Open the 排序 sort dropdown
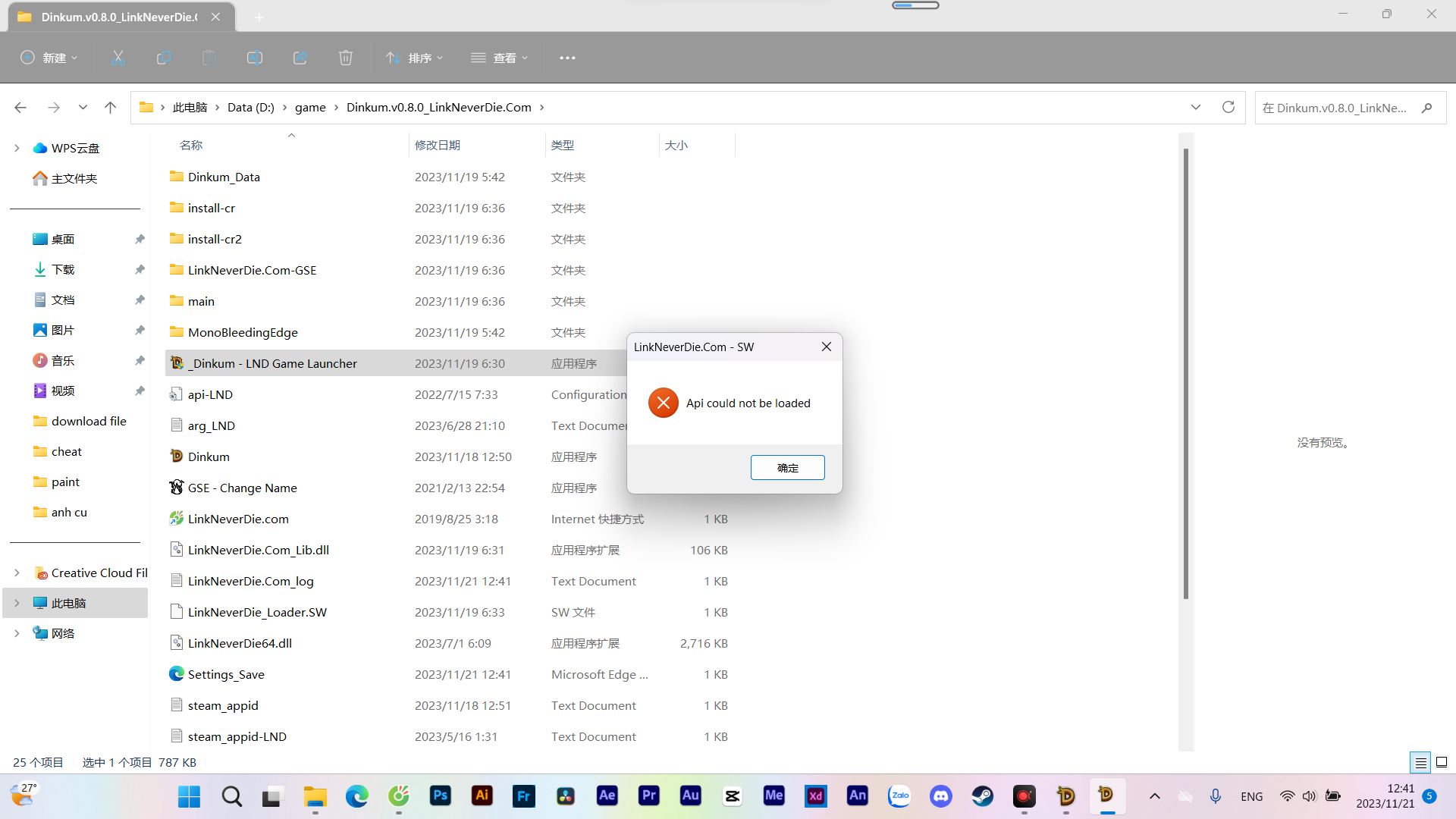The width and height of the screenshot is (1456, 819). pos(414,57)
